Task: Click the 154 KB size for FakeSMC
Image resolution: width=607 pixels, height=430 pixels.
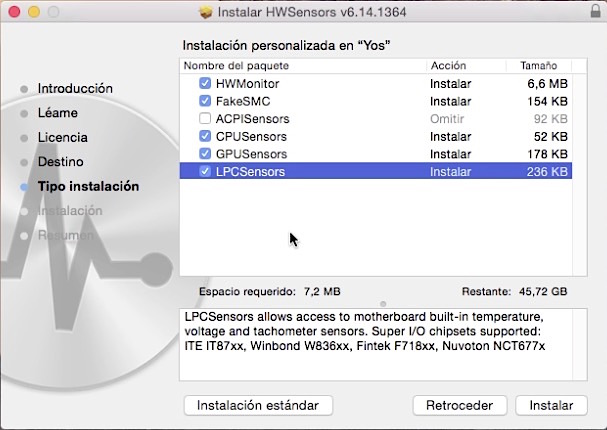Action: point(547,101)
